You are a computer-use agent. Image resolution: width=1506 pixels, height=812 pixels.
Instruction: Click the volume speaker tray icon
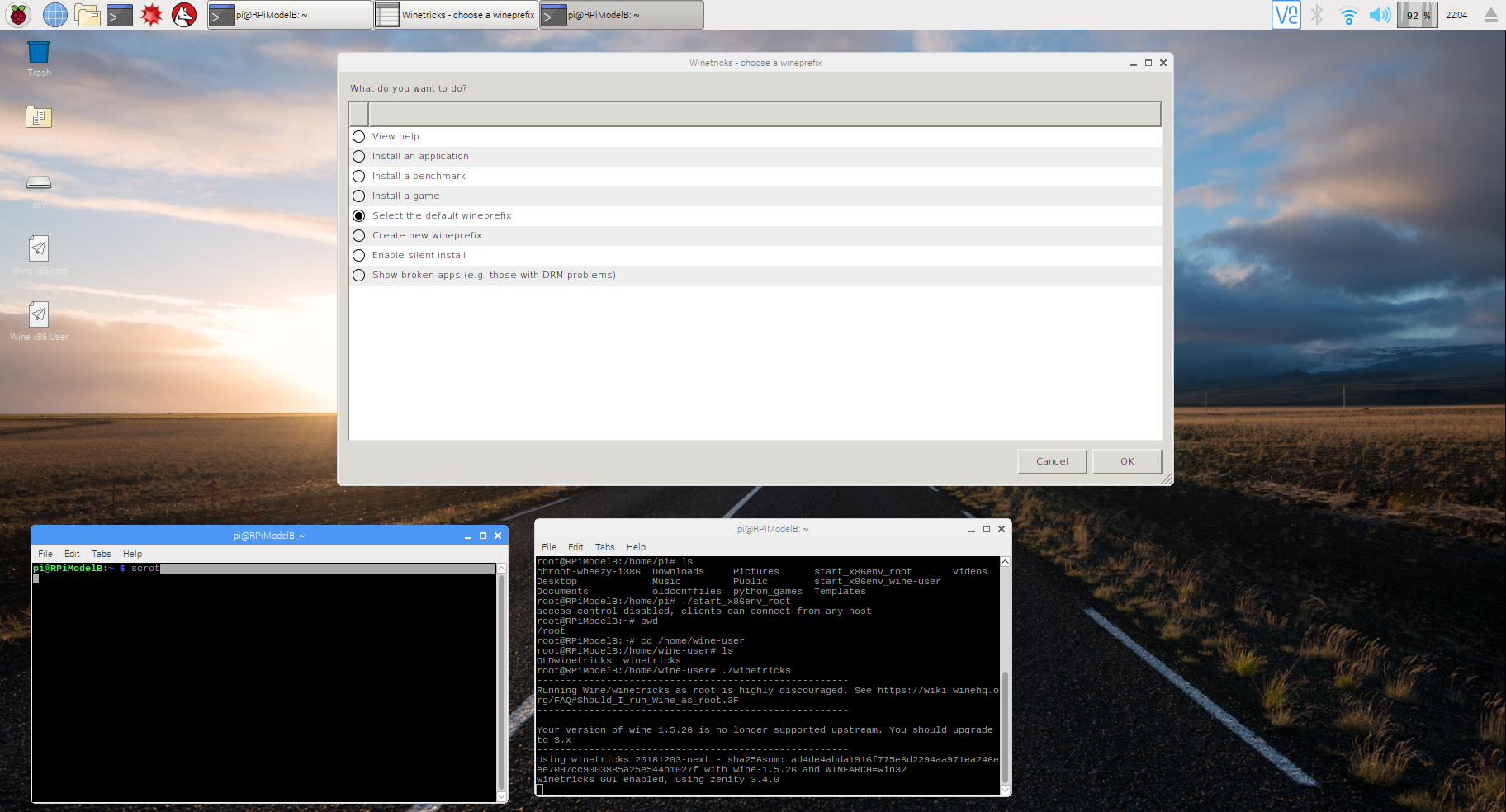point(1380,15)
